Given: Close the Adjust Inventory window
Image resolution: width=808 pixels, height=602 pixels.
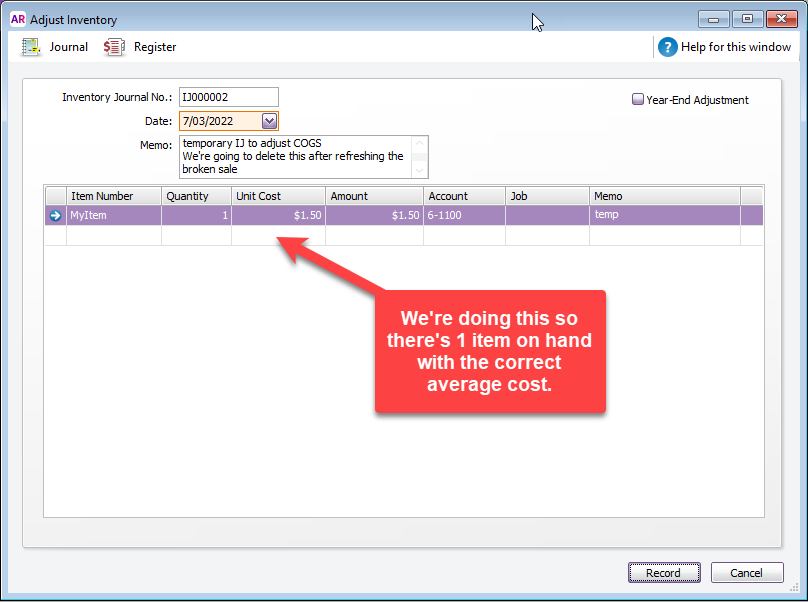Looking at the screenshot, I should [x=782, y=19].
